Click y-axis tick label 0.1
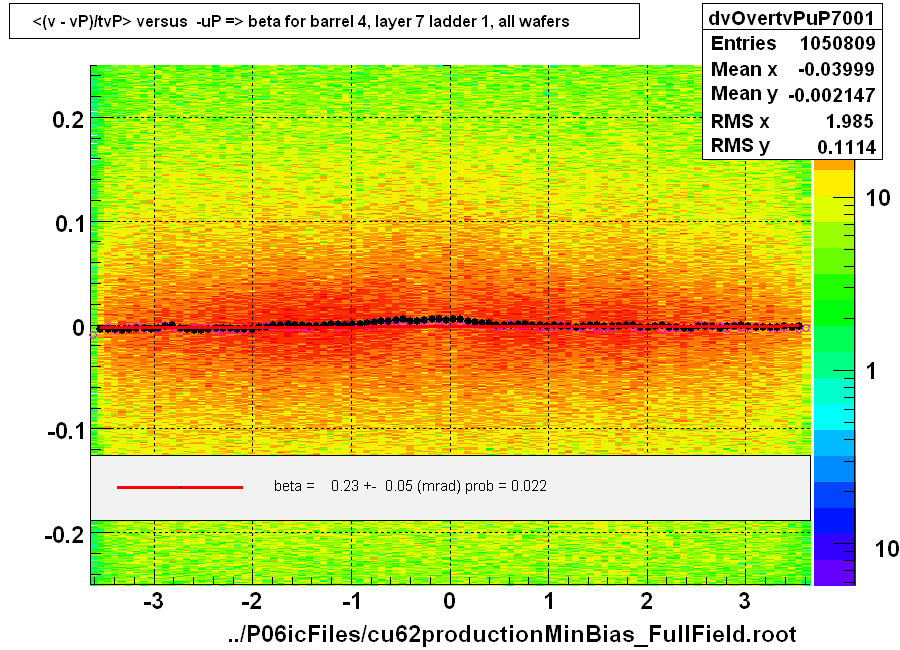The image size is (900, 650). (69, 223)
